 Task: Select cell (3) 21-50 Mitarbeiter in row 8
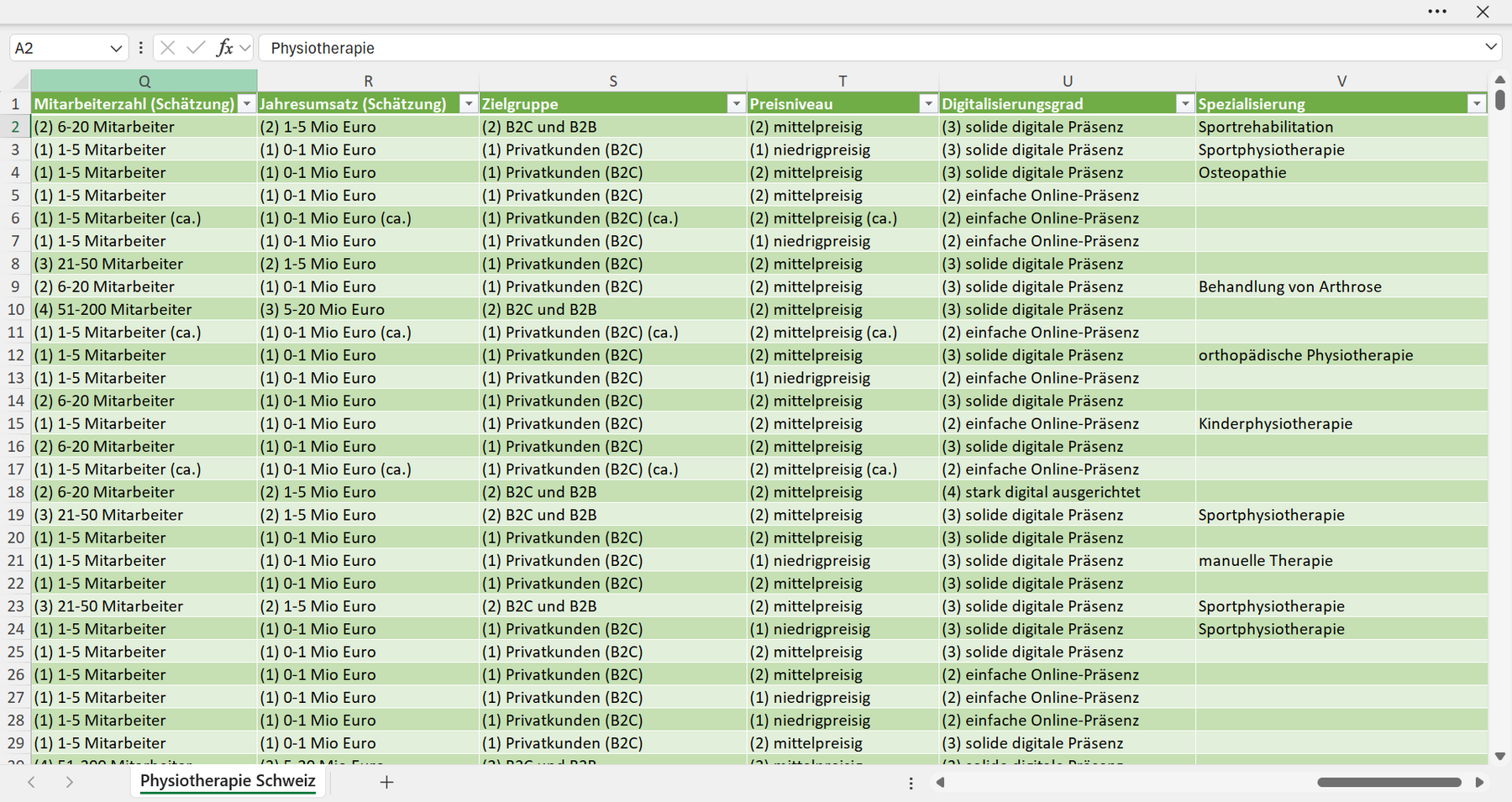tap(144, 264)
